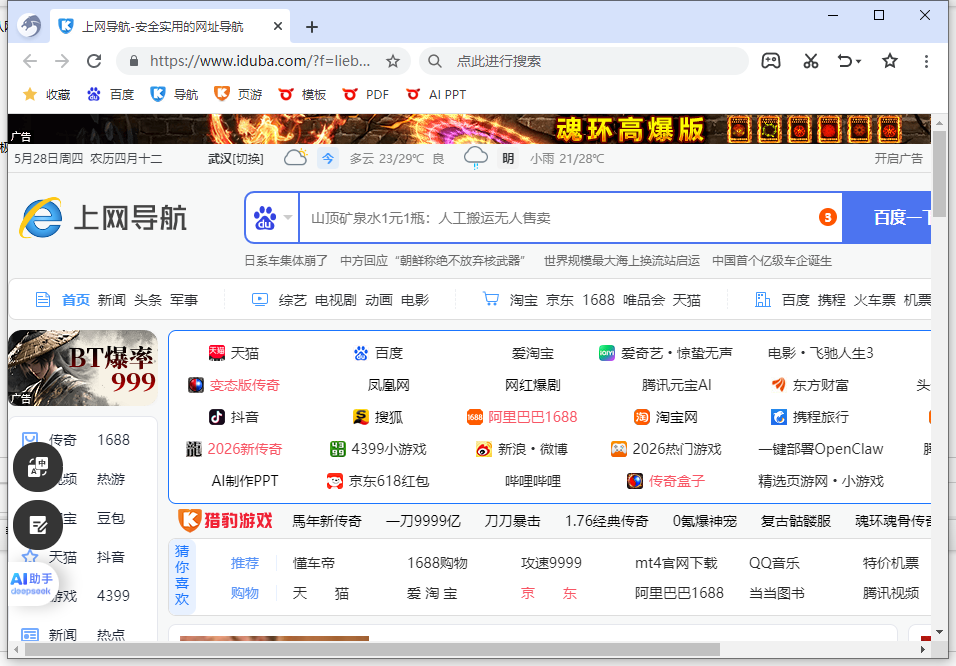
Task: Open 模板 bookmark
Action: [302, 95]
